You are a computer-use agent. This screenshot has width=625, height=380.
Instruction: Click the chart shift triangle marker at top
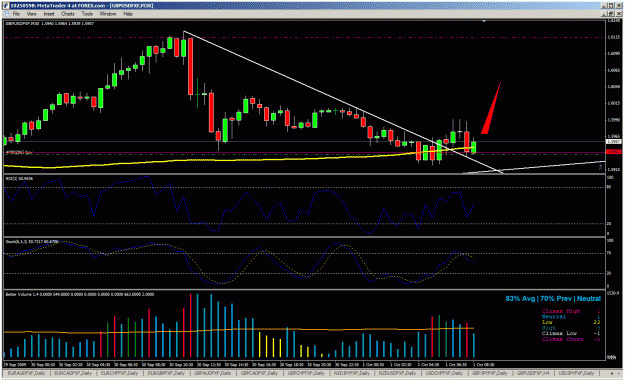(x=484, y=21)
